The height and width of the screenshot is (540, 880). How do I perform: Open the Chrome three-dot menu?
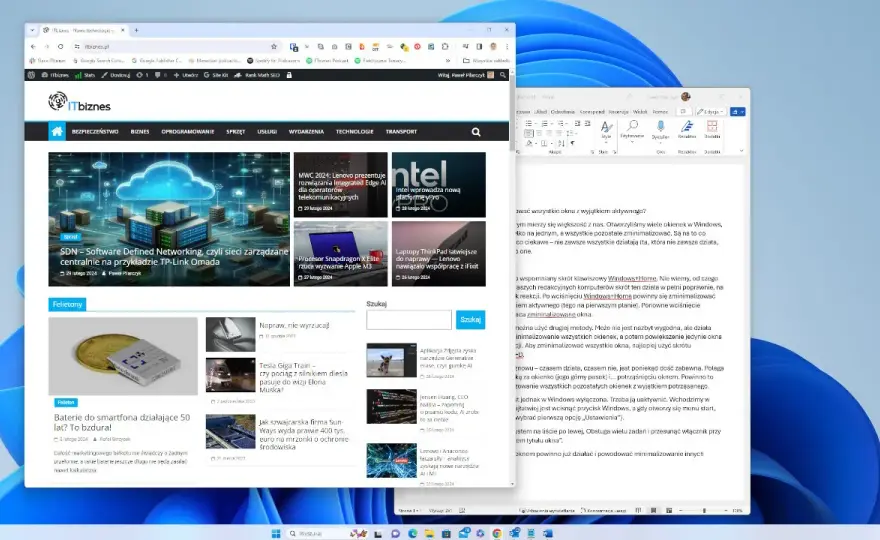pos(507,47)
